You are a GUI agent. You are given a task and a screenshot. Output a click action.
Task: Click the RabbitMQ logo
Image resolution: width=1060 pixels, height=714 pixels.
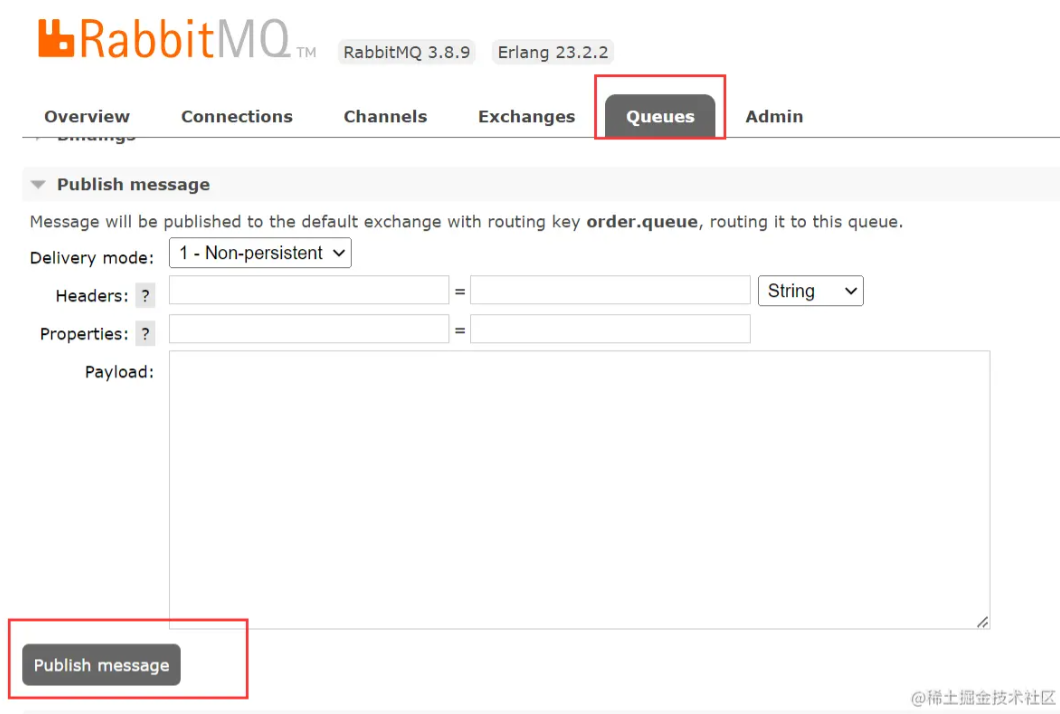(x=177, y=39)
